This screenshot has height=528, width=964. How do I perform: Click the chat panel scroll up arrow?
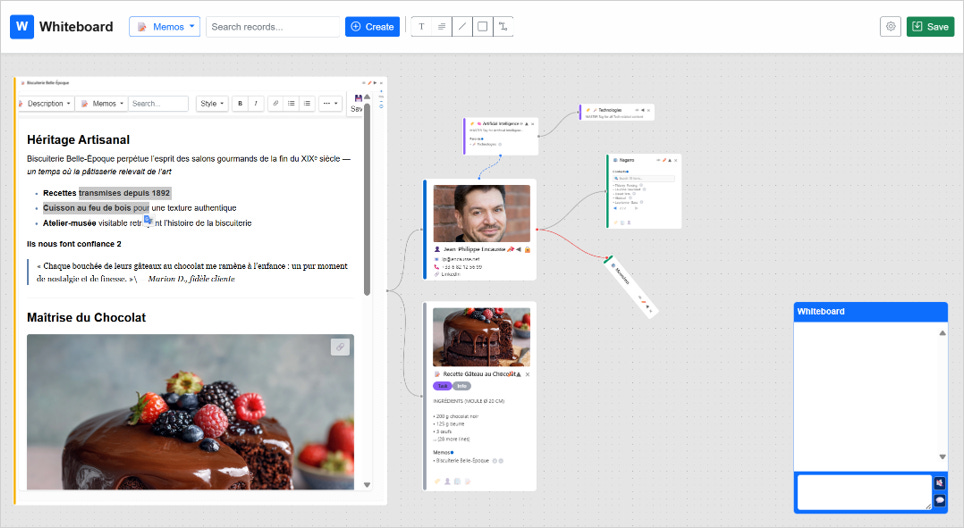click(x=942, y=333)
